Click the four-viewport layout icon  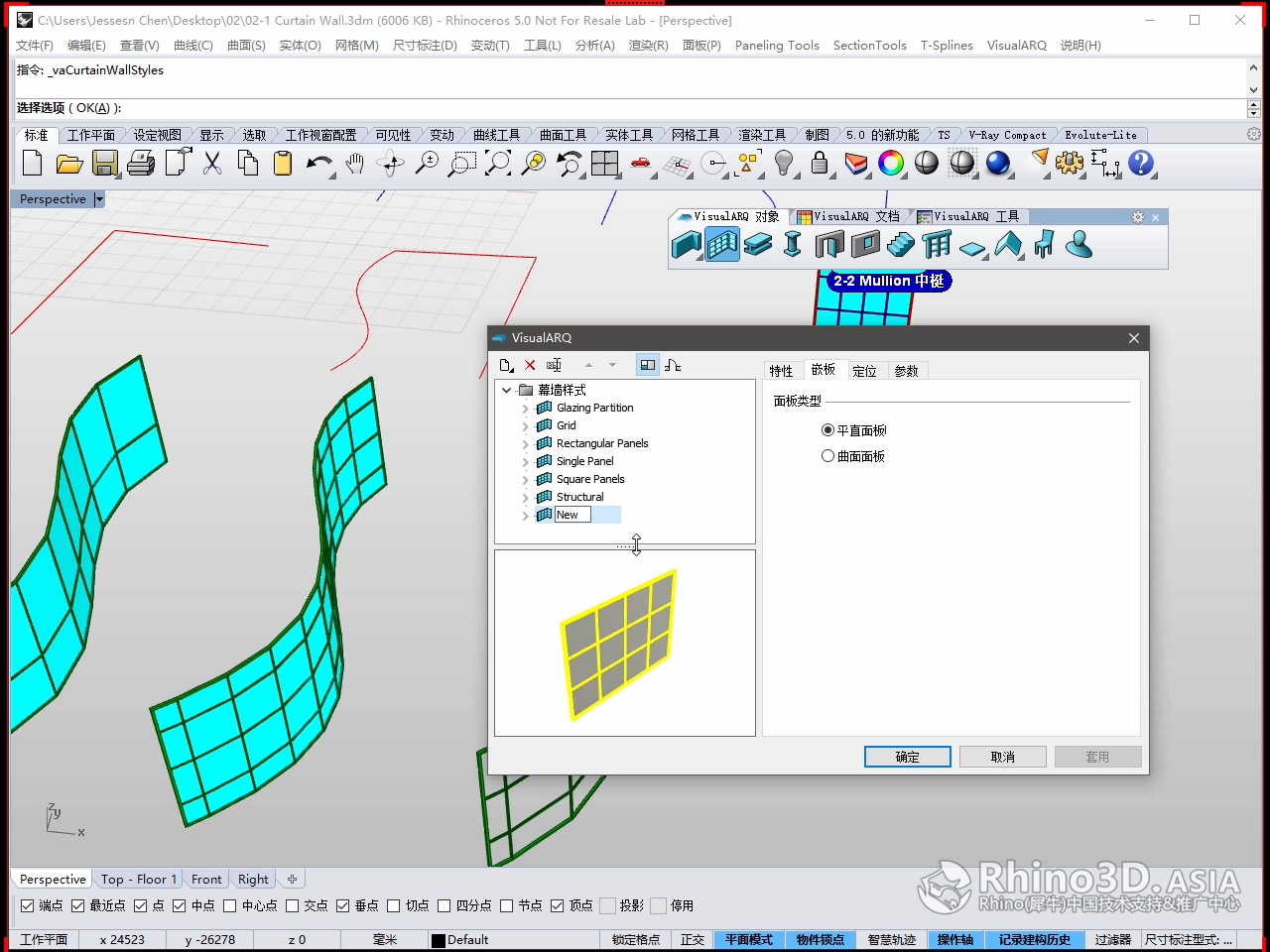pyautogui.click(x=604, y=164)
